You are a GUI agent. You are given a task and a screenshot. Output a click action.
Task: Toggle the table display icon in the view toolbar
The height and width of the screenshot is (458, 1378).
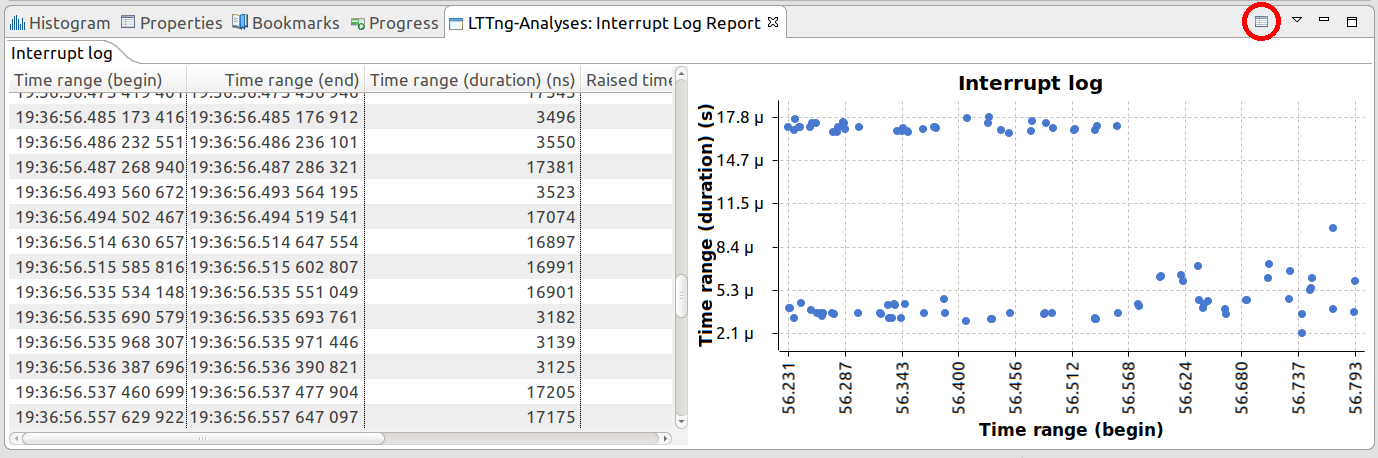point(1261,21)
